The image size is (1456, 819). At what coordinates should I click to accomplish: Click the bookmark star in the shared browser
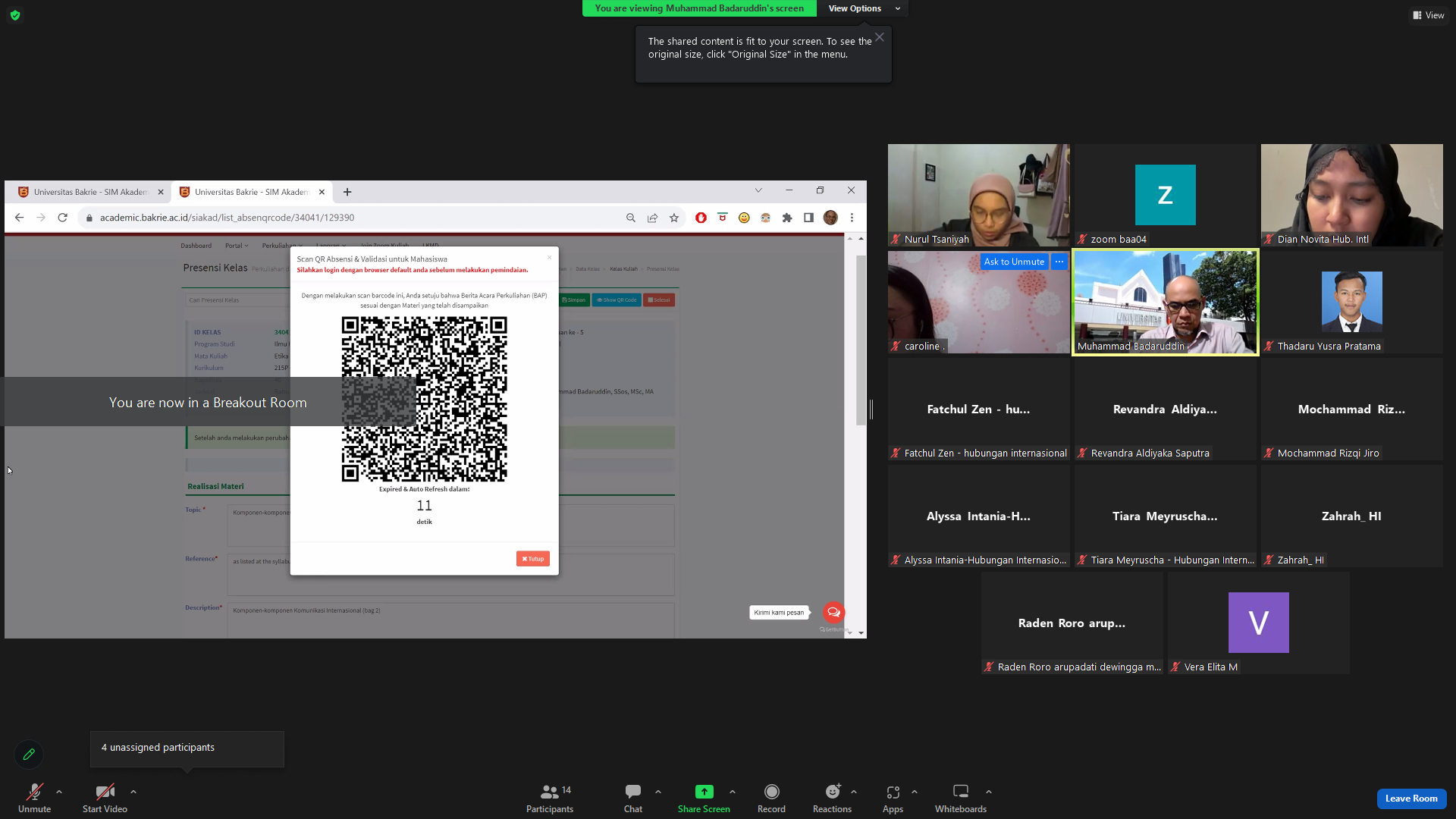pos(674,218)
